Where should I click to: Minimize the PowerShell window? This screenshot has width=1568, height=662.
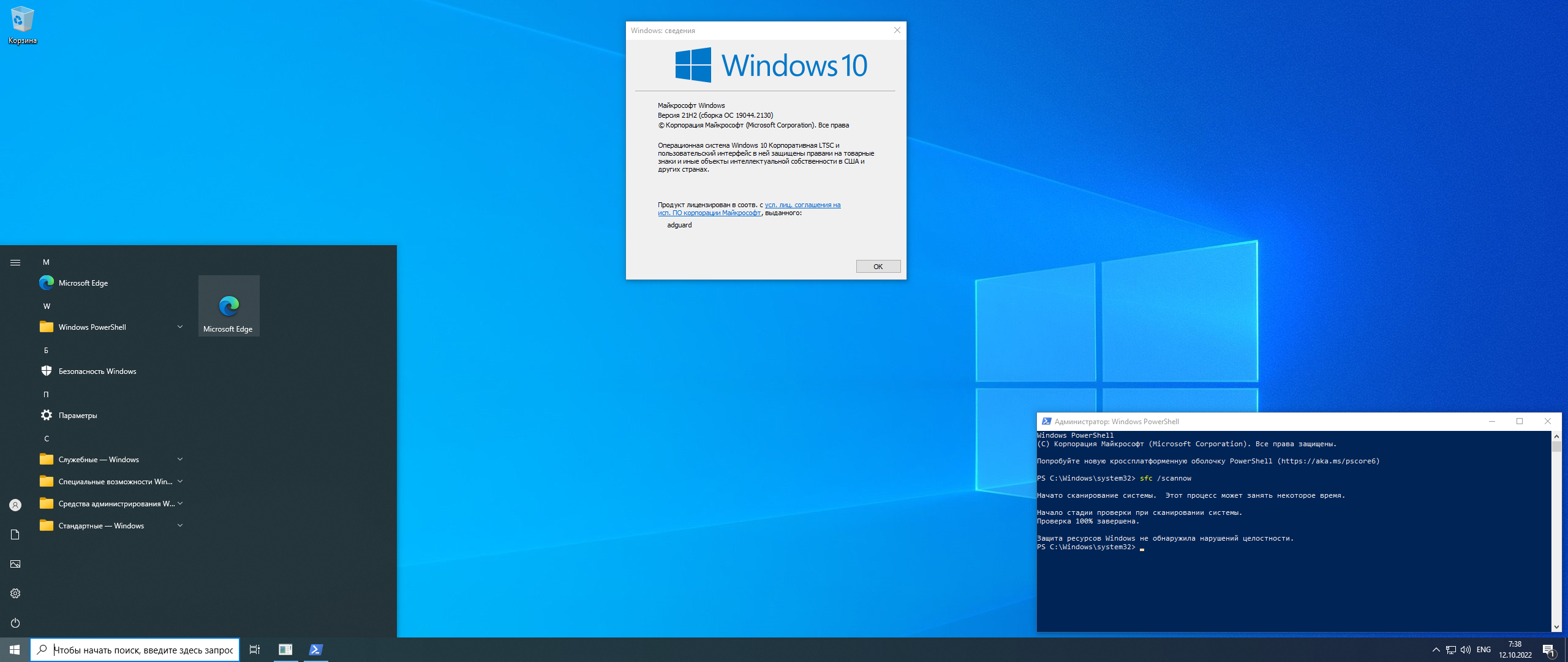point(1492,421)
